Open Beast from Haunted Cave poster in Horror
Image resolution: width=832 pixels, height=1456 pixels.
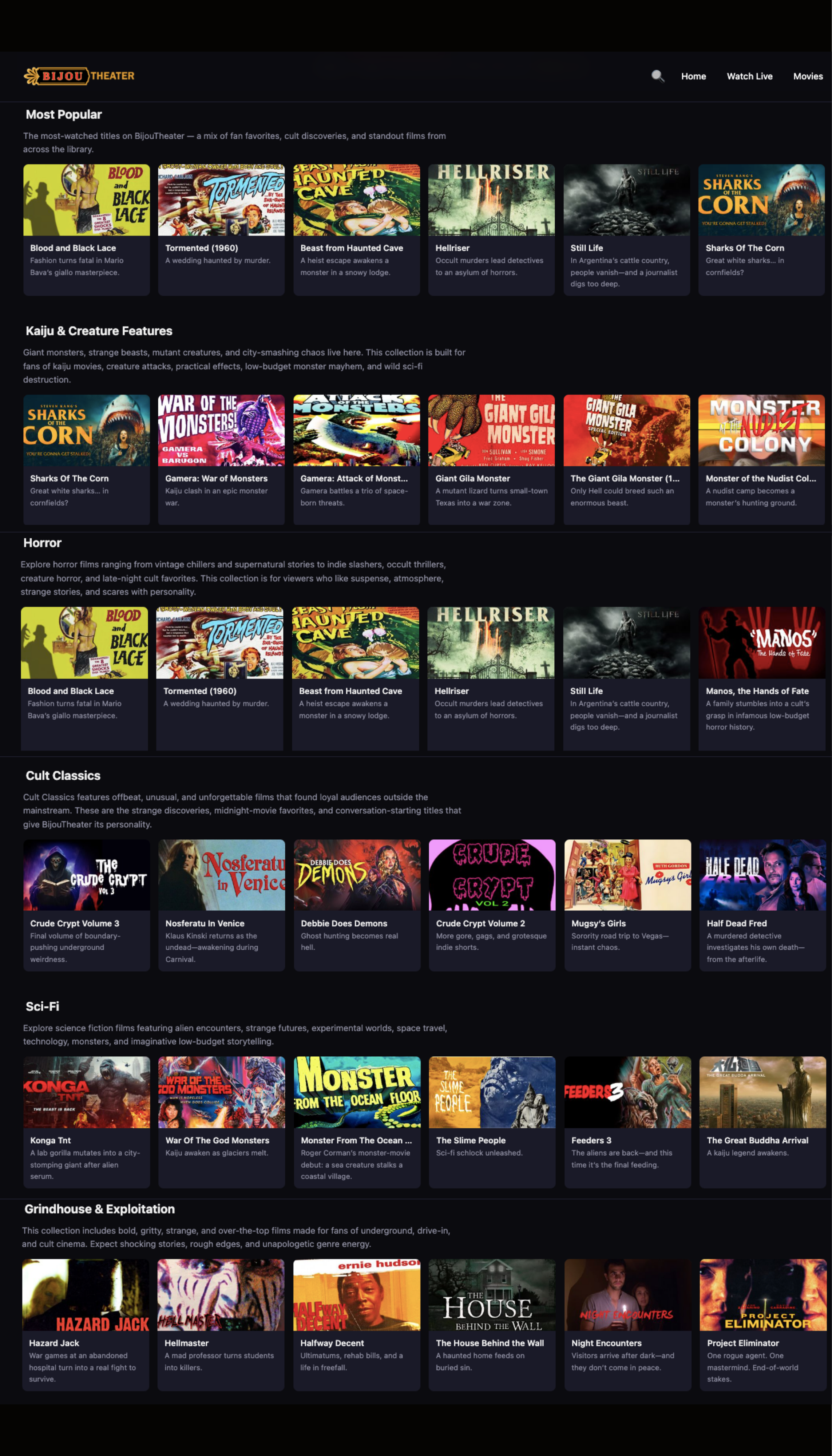[x=355, y=643]
